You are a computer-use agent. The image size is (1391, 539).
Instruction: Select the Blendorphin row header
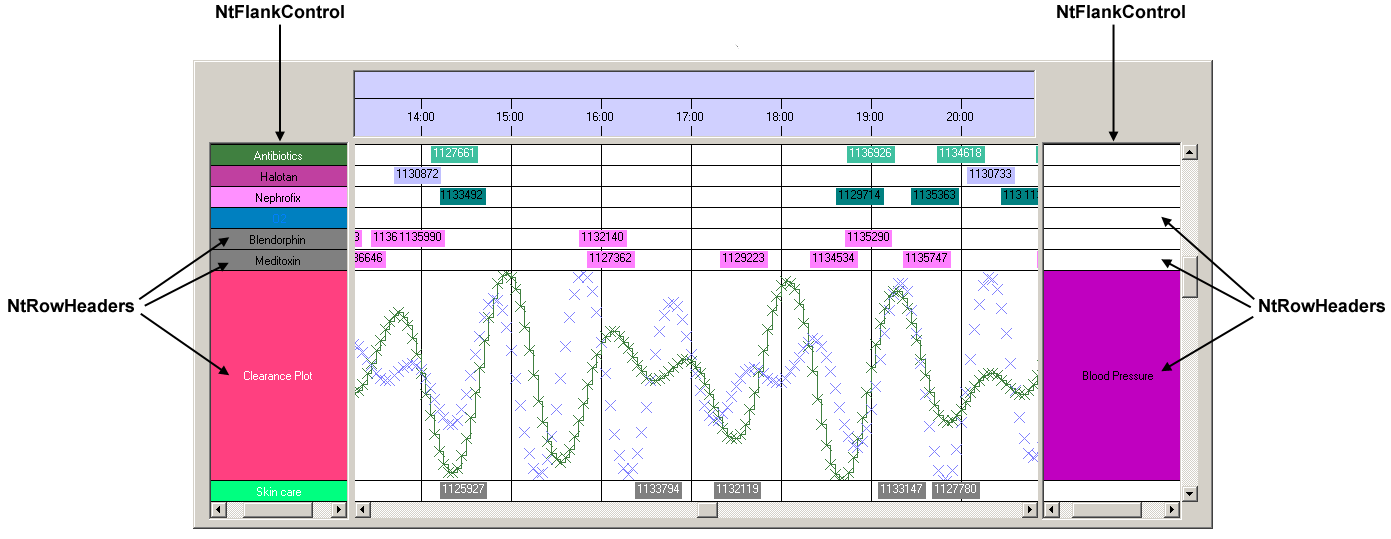(278, 239)
